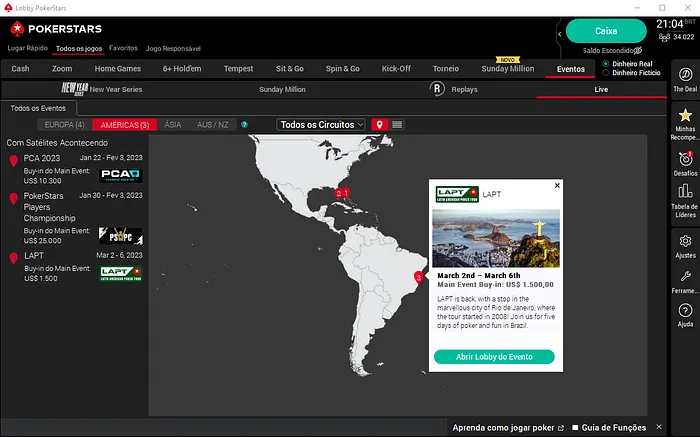Click the LAPT logo in event list
The height and width of the screenshot is (437, 700).
pyautogui.click(x=121, y=274)
